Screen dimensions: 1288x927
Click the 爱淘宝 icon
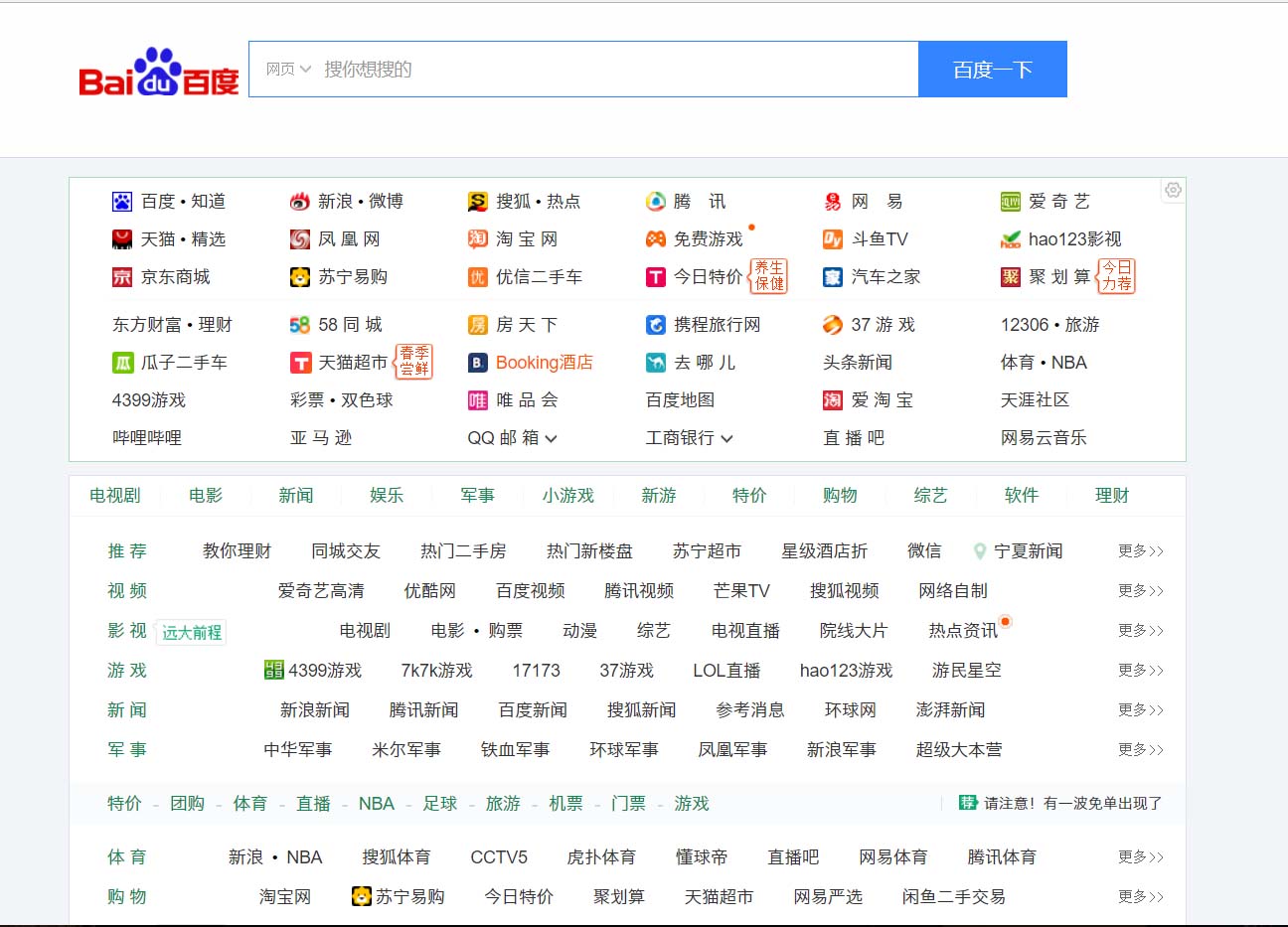point(833,400)
